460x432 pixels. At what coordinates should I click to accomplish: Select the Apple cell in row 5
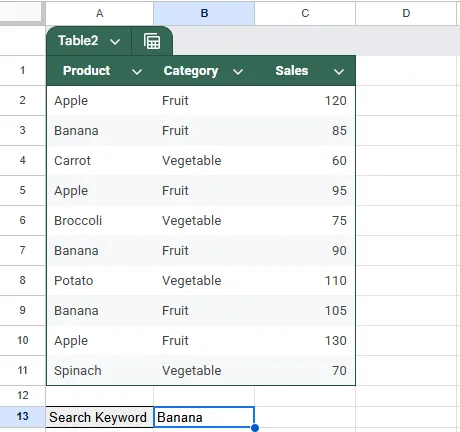(x=100, y=191)
